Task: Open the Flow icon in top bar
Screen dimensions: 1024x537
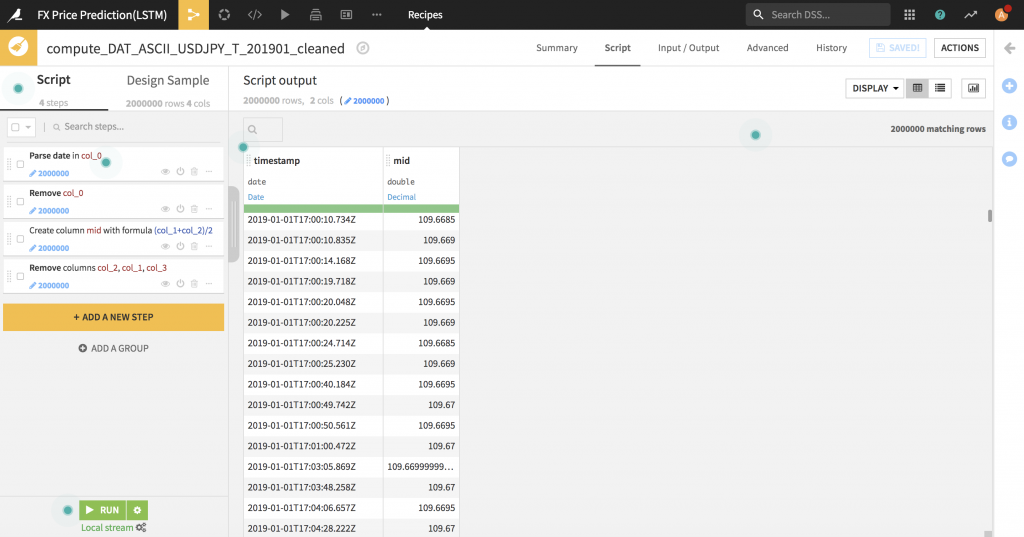Action: click(193, 14)
